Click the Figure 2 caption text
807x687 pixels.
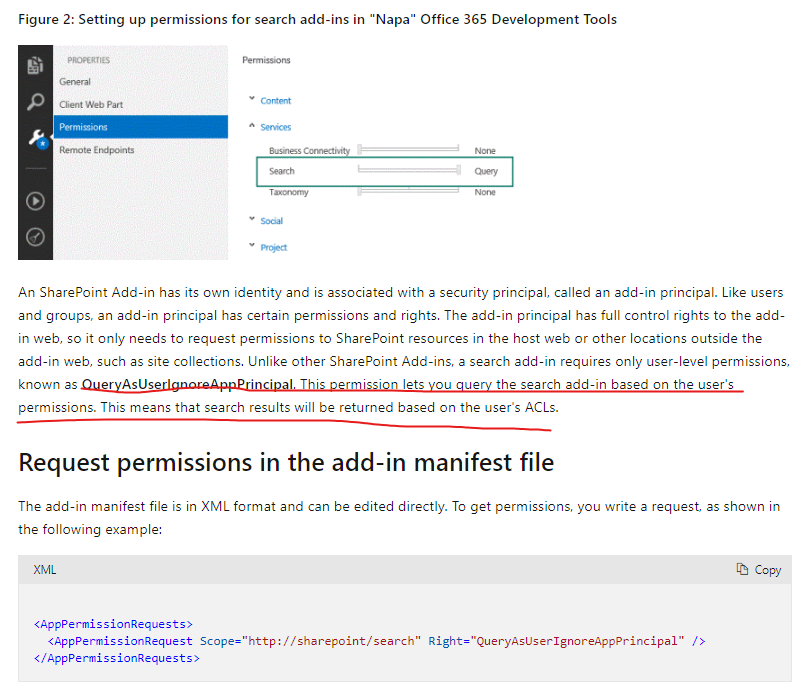tap(317, 20)
